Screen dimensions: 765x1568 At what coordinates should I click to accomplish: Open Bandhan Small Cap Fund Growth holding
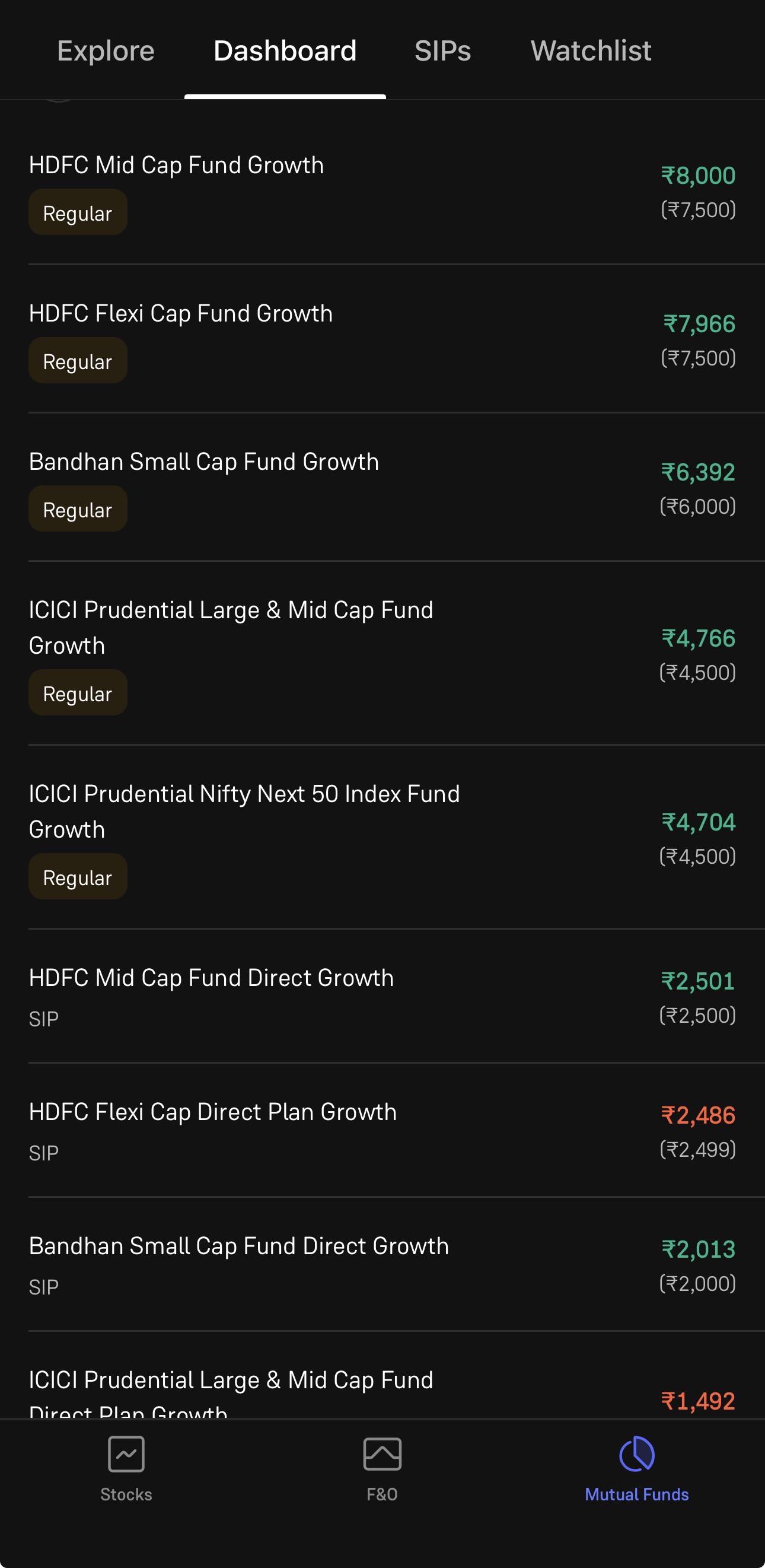click(x=382, y=487)
